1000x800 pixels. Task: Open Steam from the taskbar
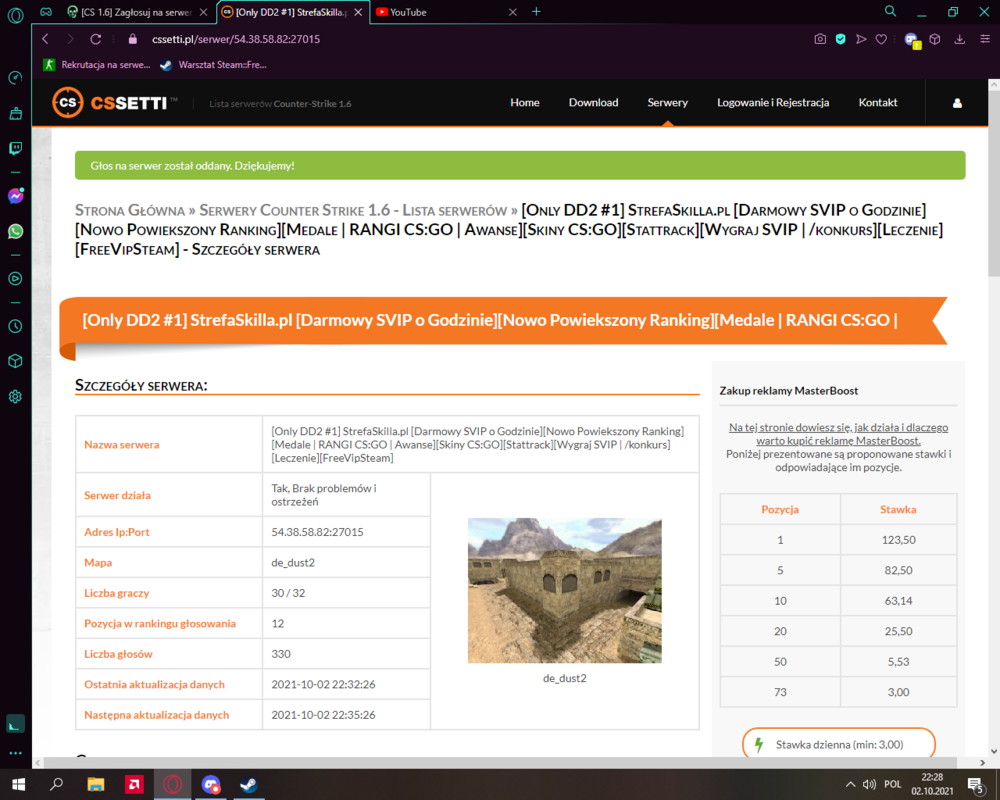(248, 784)
